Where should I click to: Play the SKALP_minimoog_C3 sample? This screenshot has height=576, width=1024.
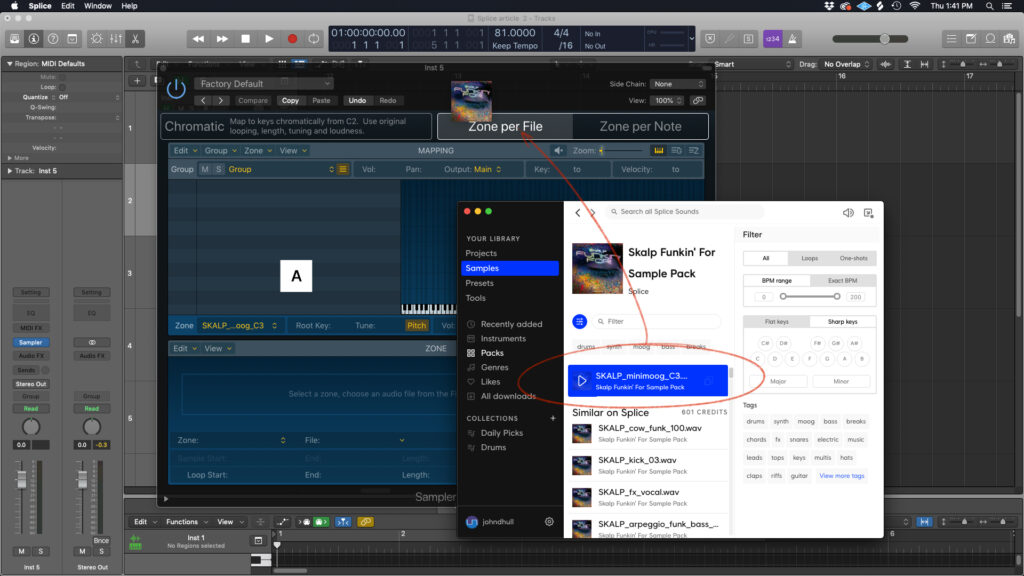(581, 381)
